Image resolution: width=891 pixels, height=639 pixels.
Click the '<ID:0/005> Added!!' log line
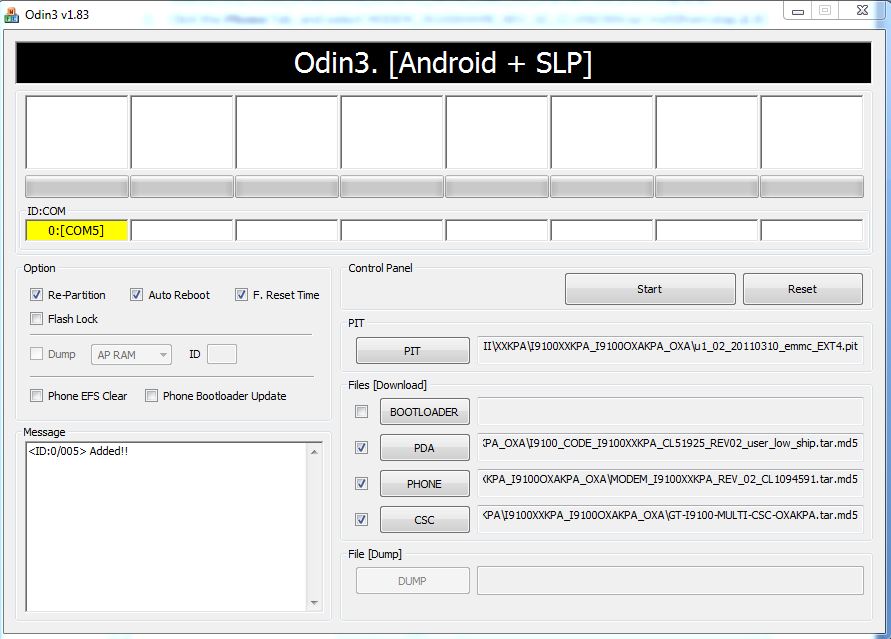tap(78, 451)
